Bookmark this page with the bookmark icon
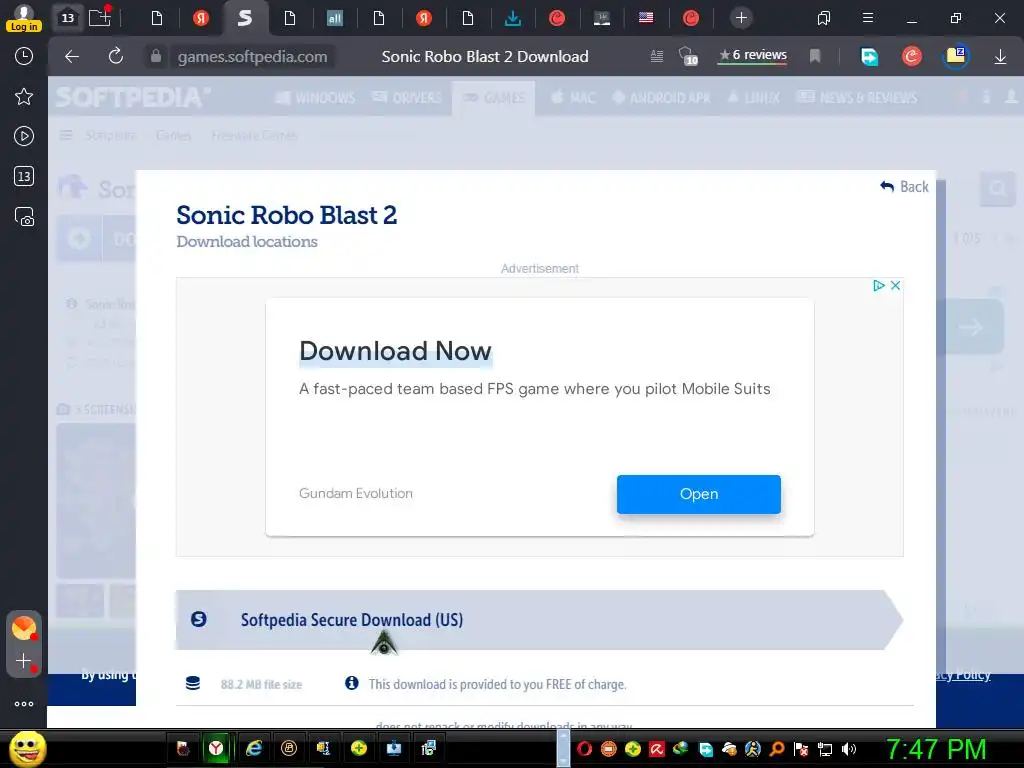This screenshot has width=1024, height=768. click(814, 57)
